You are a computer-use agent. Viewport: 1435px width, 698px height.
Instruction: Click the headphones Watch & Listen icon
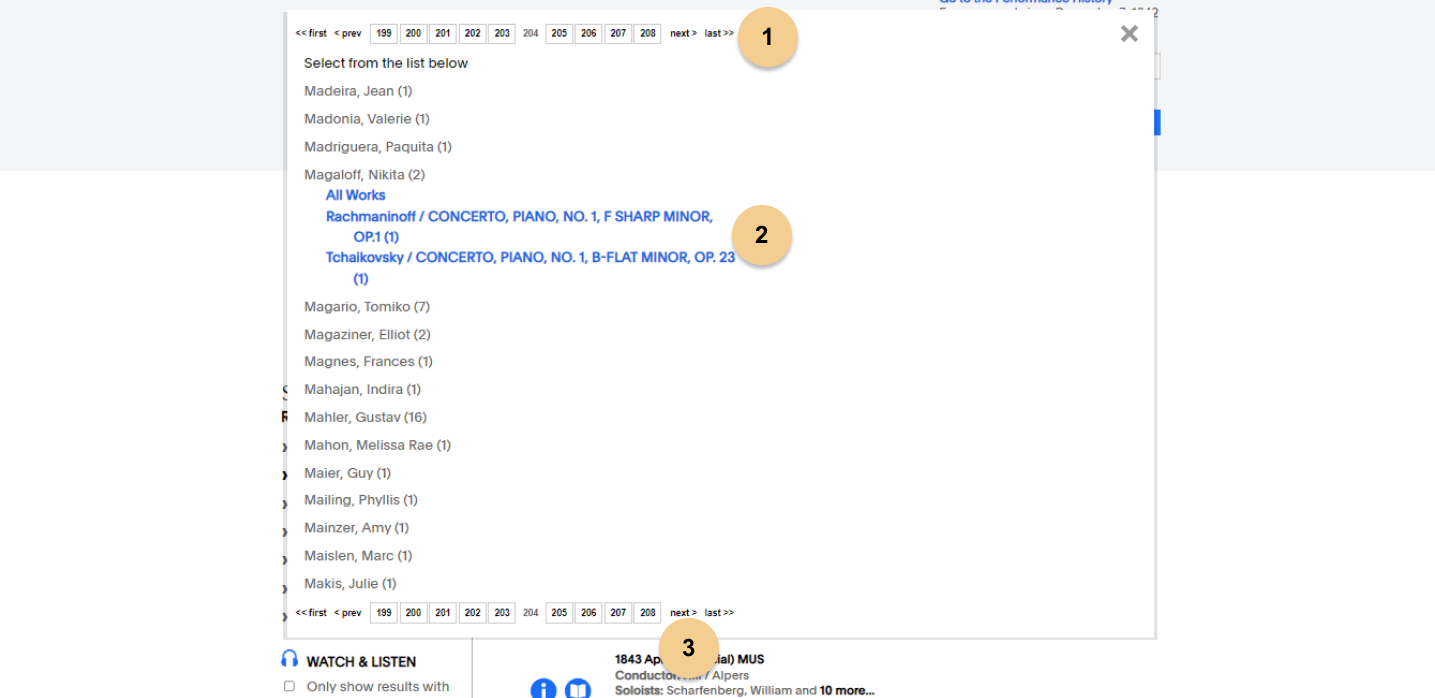point(290,659)
